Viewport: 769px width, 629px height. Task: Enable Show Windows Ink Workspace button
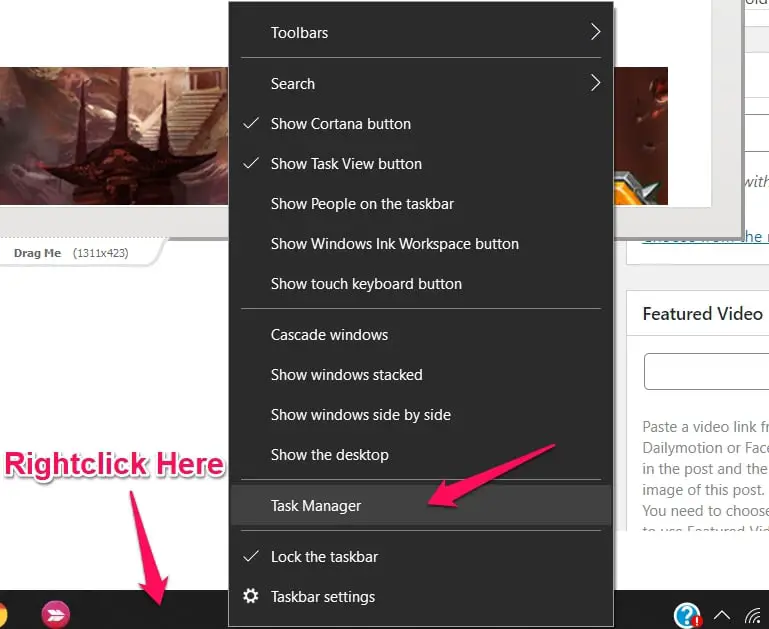pyautogui.click(x=421, y=244)
